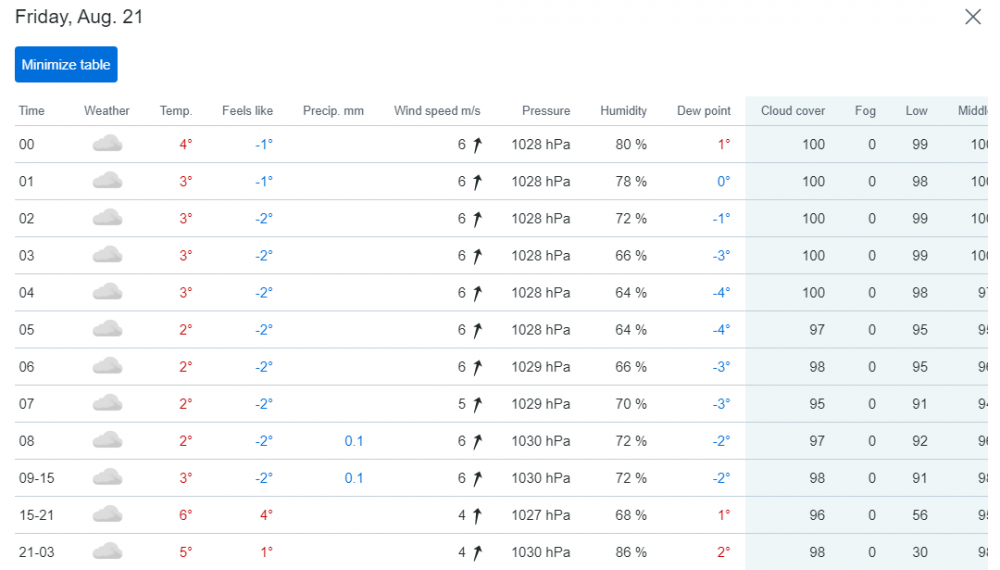Click the Dew point column header
The height and width of the screenshot is (570, 1000).
[703, 111]
